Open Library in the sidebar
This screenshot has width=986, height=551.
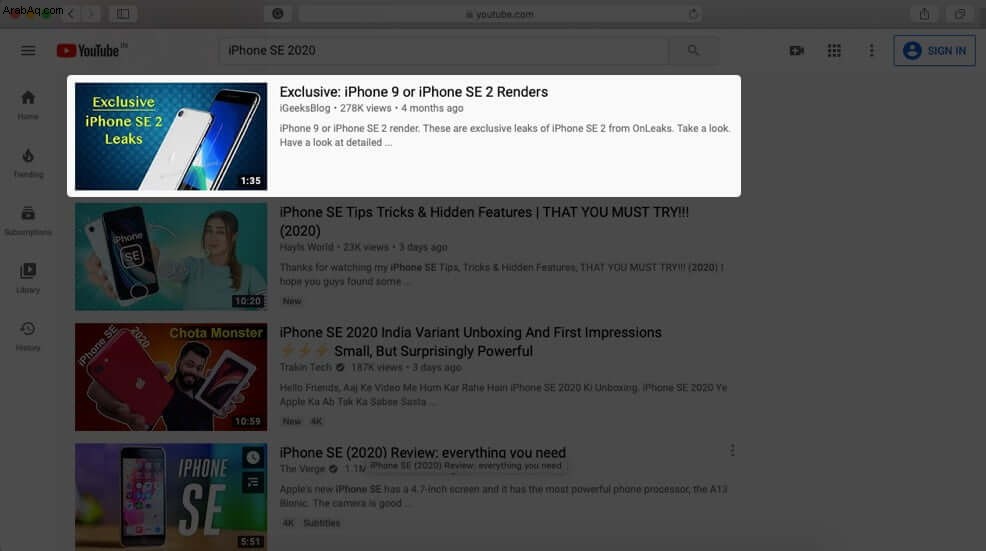coord(28,279)
